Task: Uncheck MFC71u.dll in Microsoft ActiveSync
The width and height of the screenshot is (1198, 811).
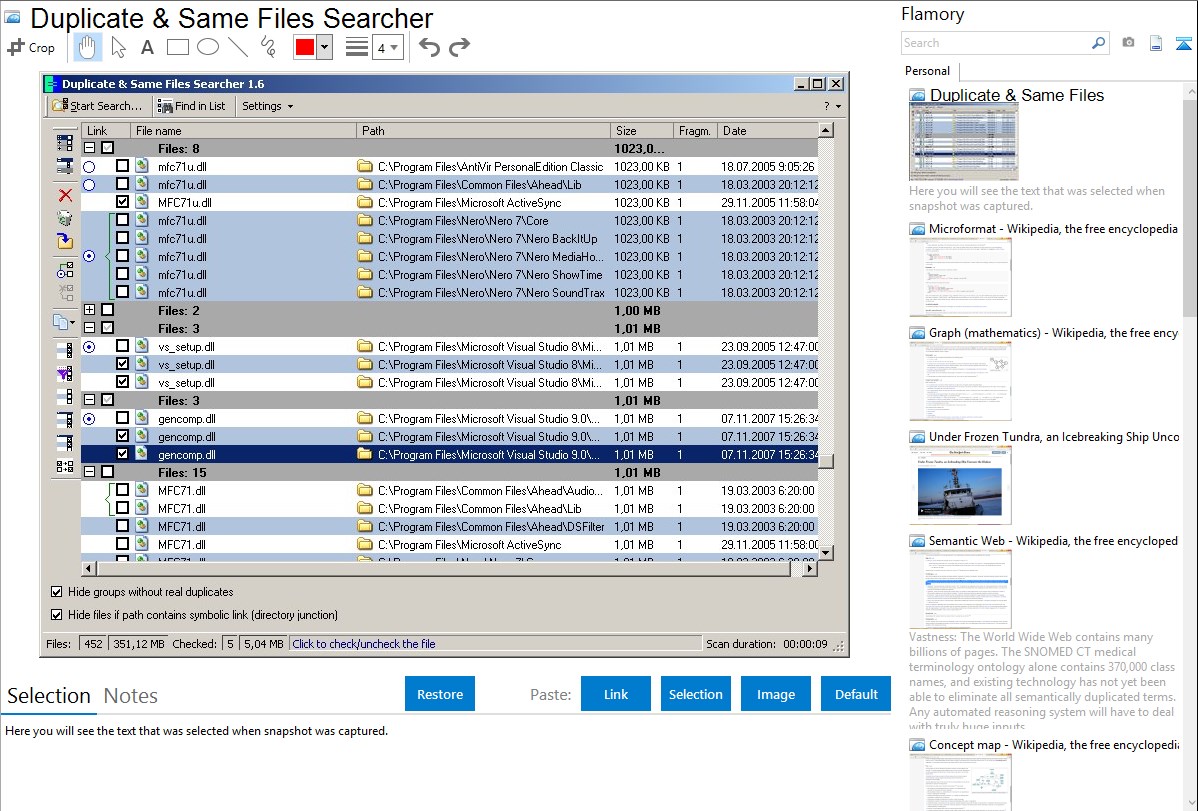Action: click(x=122, y=202)
